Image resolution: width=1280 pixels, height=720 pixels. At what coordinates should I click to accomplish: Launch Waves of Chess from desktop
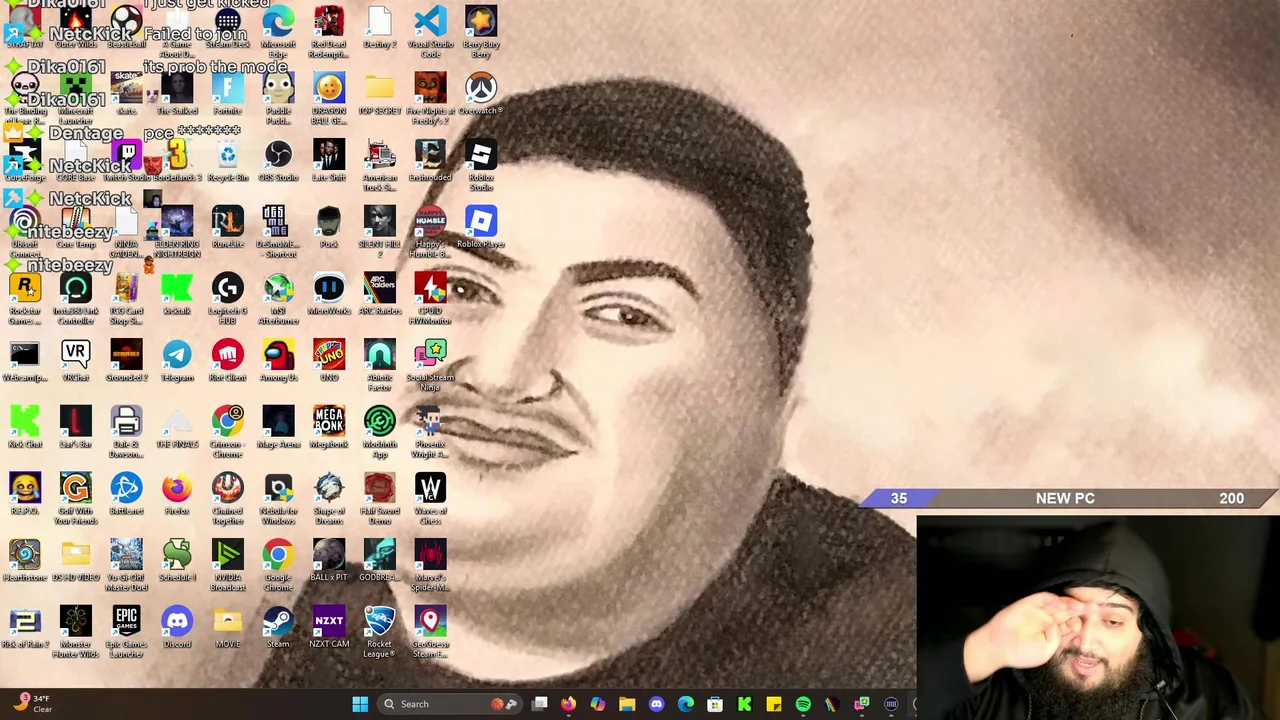tap(430, 499)
